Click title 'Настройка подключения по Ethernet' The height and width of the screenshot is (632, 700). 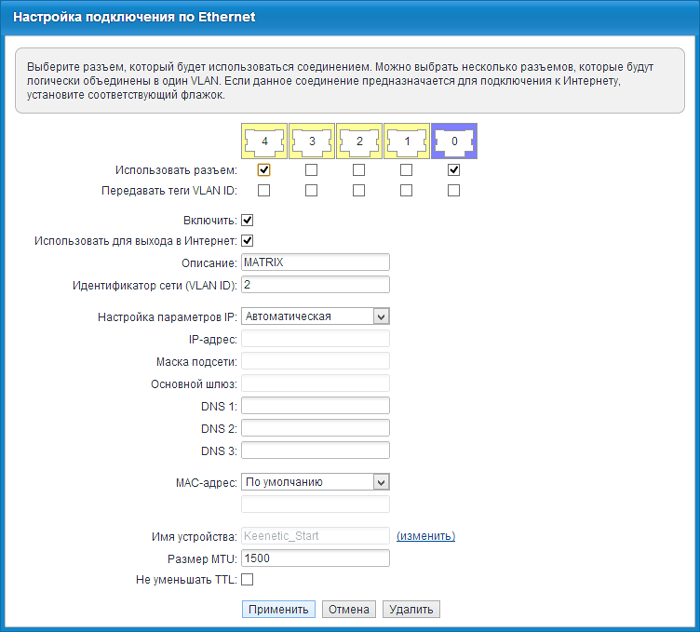pyautogui.click(x=134, y=17)
